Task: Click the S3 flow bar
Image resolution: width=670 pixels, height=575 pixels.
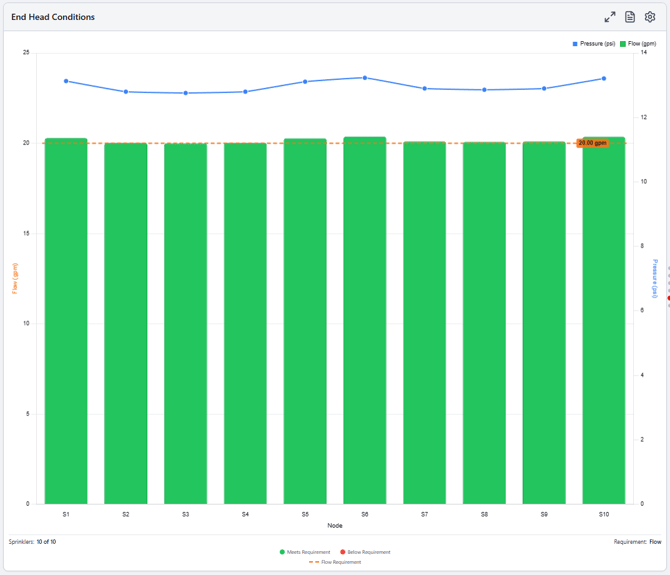Action: point(185,324)
